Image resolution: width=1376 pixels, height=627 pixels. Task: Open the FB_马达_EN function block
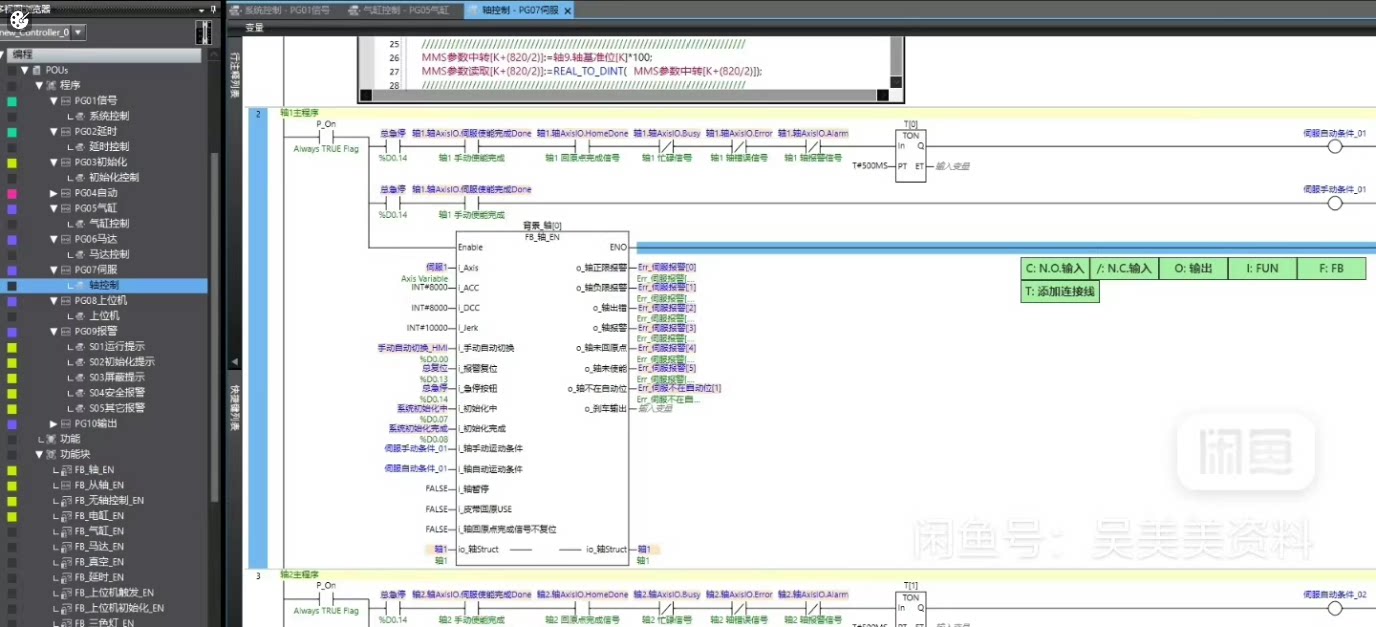pyautogui.click(x=99, y=546)
